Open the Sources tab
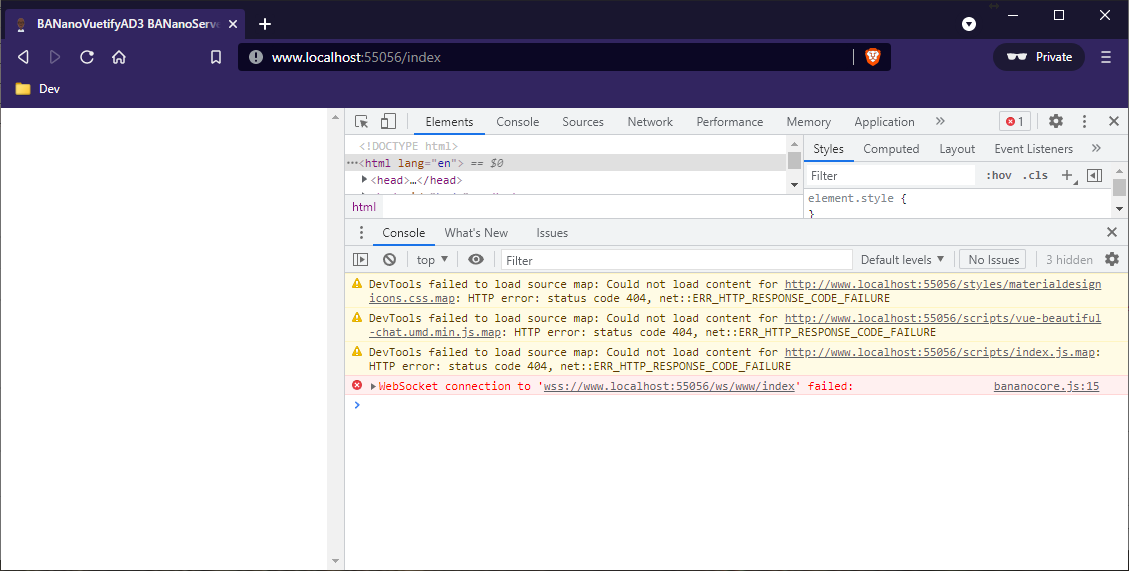 [583, 122]
